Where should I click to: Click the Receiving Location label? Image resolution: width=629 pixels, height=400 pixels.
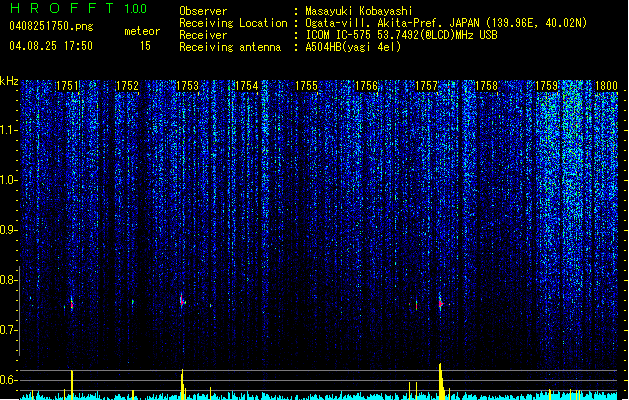[x=233, y=23]
